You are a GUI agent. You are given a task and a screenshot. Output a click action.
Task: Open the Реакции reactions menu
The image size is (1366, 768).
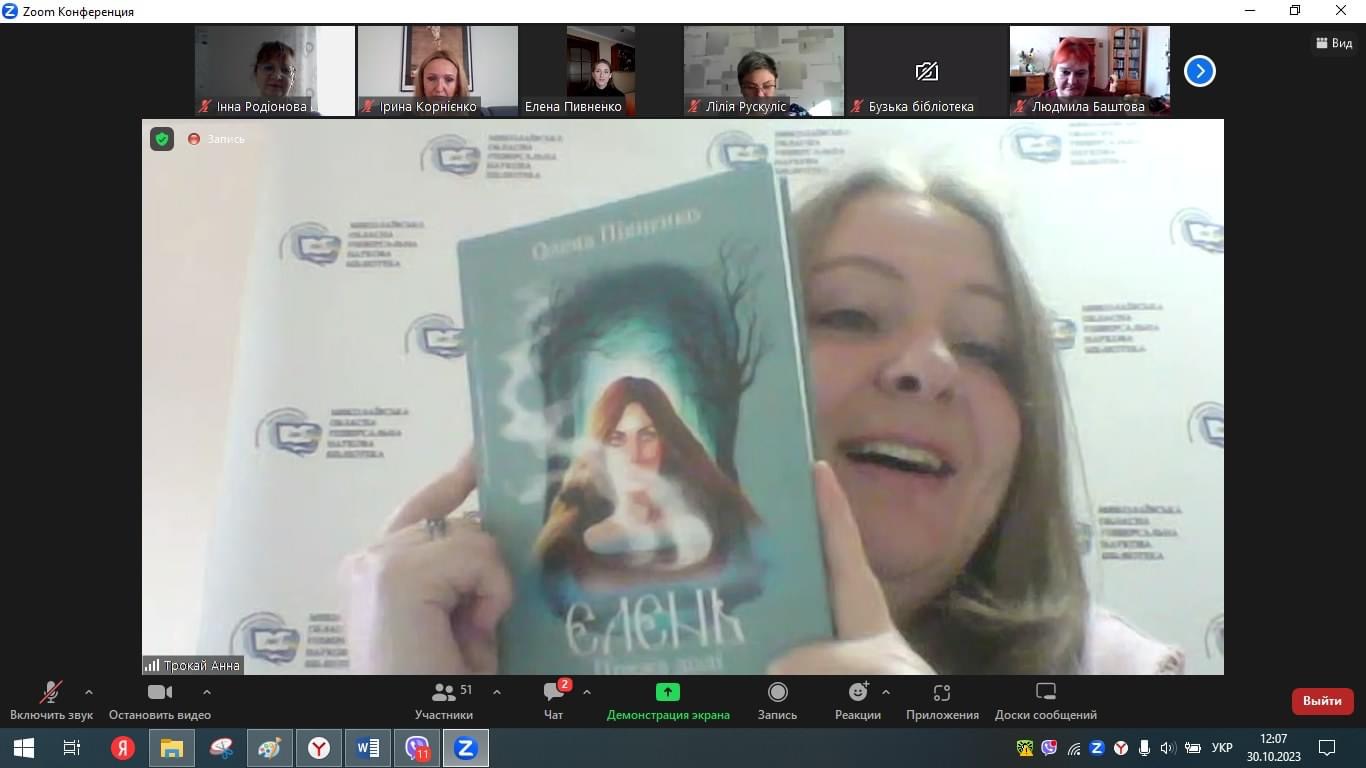858,700
